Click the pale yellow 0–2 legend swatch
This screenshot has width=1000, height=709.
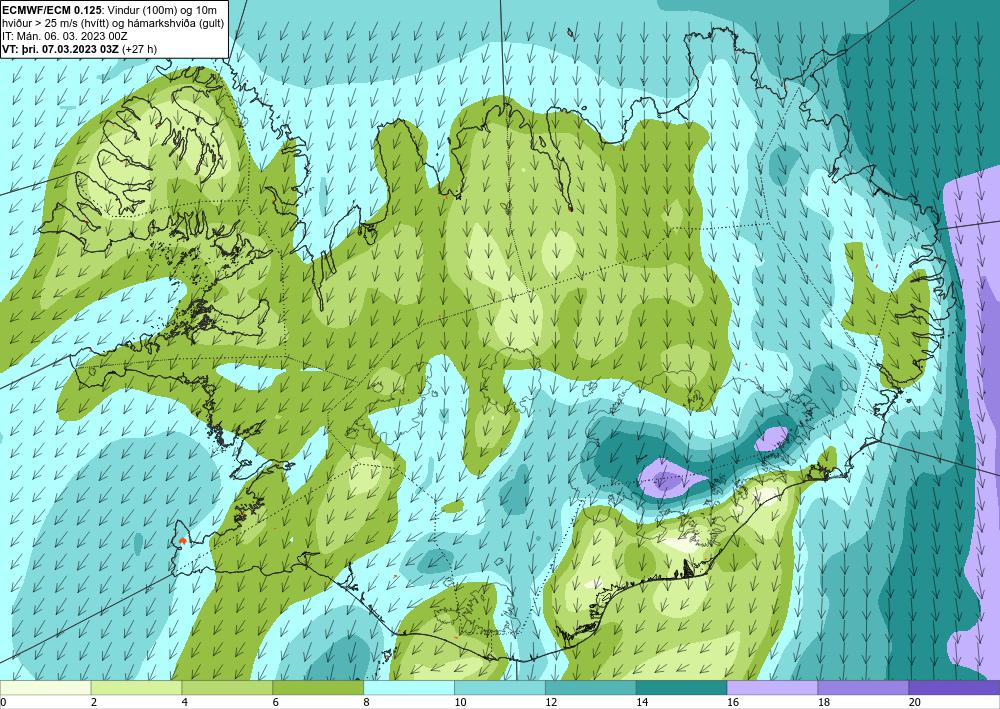pyautogui.click(x=45, y=688)
